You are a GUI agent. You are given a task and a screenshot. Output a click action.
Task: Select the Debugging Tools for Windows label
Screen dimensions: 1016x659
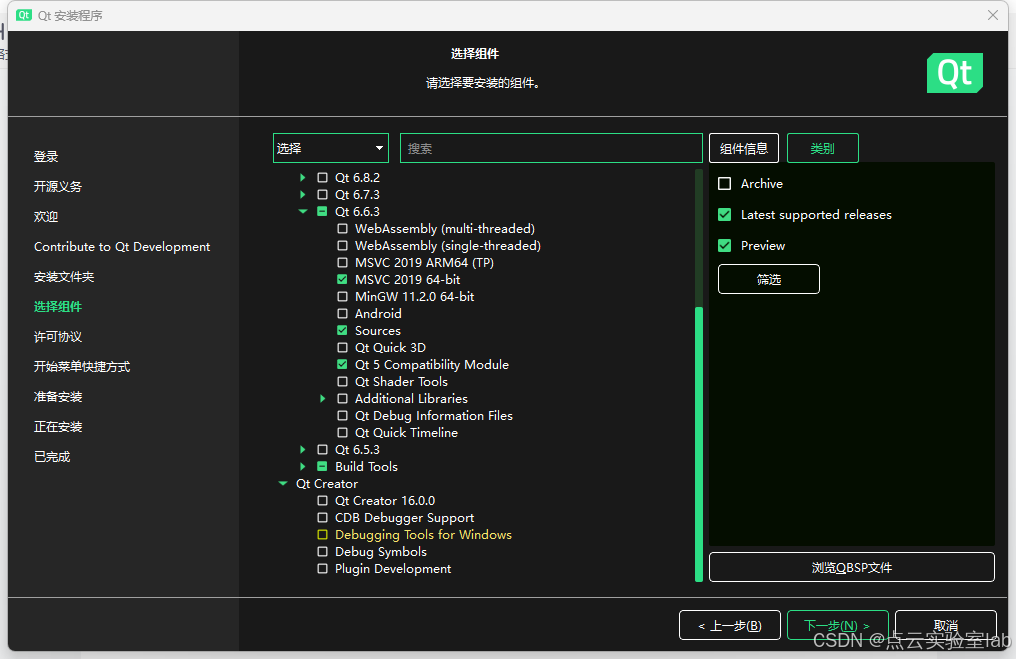423,535
